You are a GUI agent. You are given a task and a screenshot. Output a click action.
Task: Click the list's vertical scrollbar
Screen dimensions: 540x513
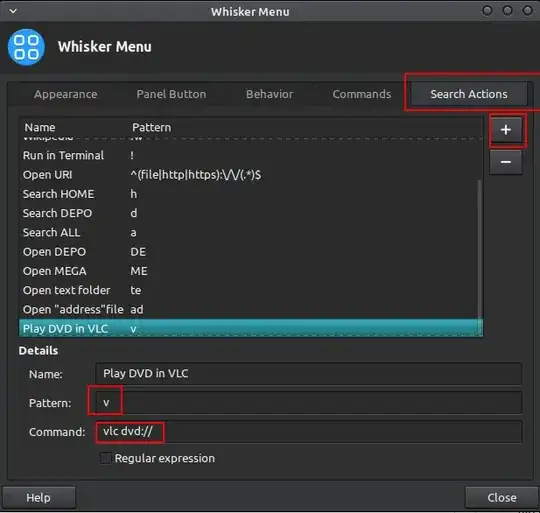click(480, 249)
